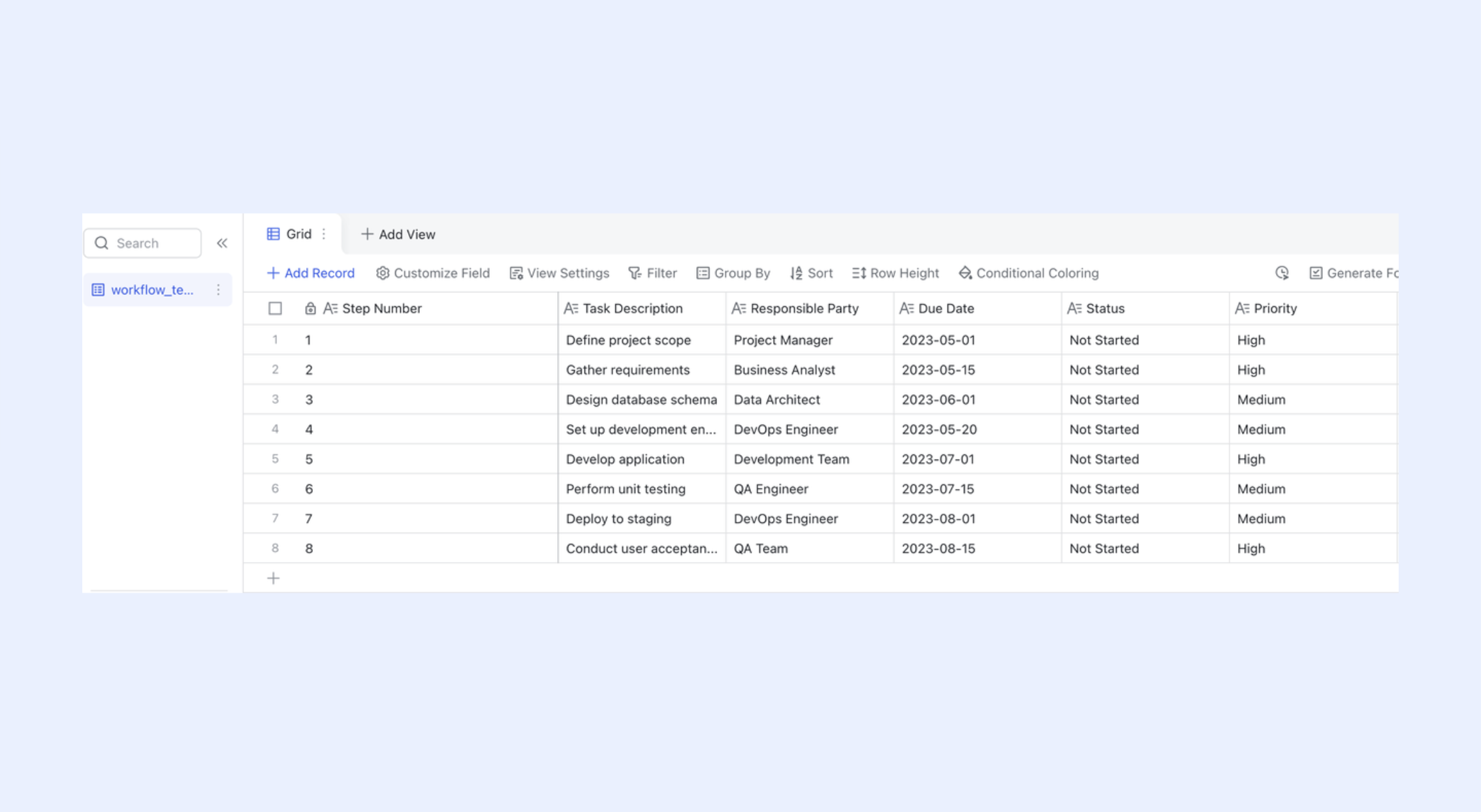Screen dimensions: 1481x812
Task: Select the Priority cell for 'Conduct user acceptan...'
Action: [1313, 549]
